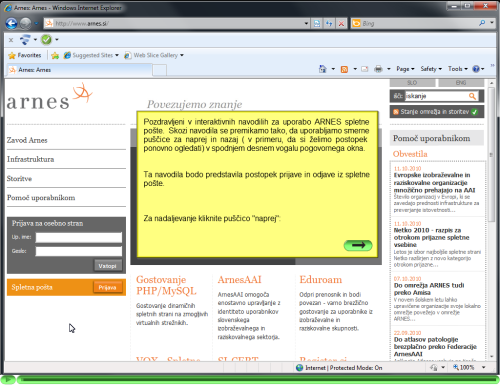Open the Safety dropdown menu

(x=431, y=69)
